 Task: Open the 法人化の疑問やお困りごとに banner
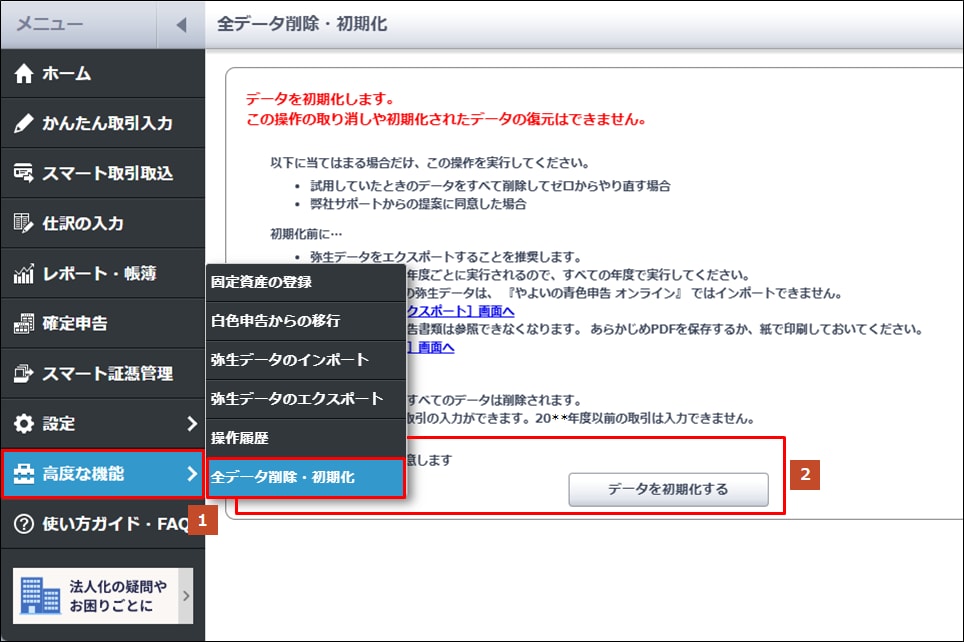pyautogui.click(x=102, y=596)
